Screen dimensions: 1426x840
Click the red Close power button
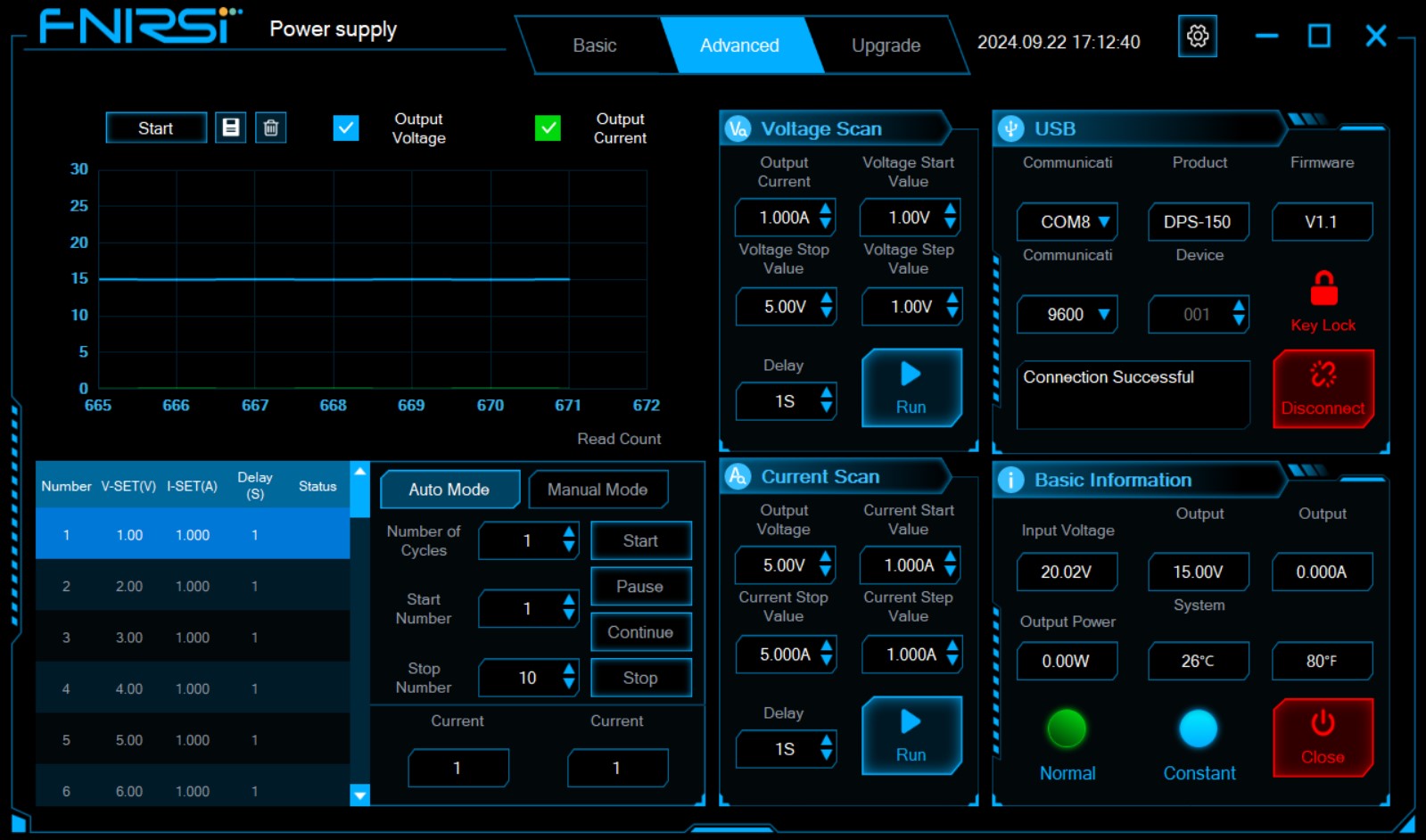tap(1323, 737)
